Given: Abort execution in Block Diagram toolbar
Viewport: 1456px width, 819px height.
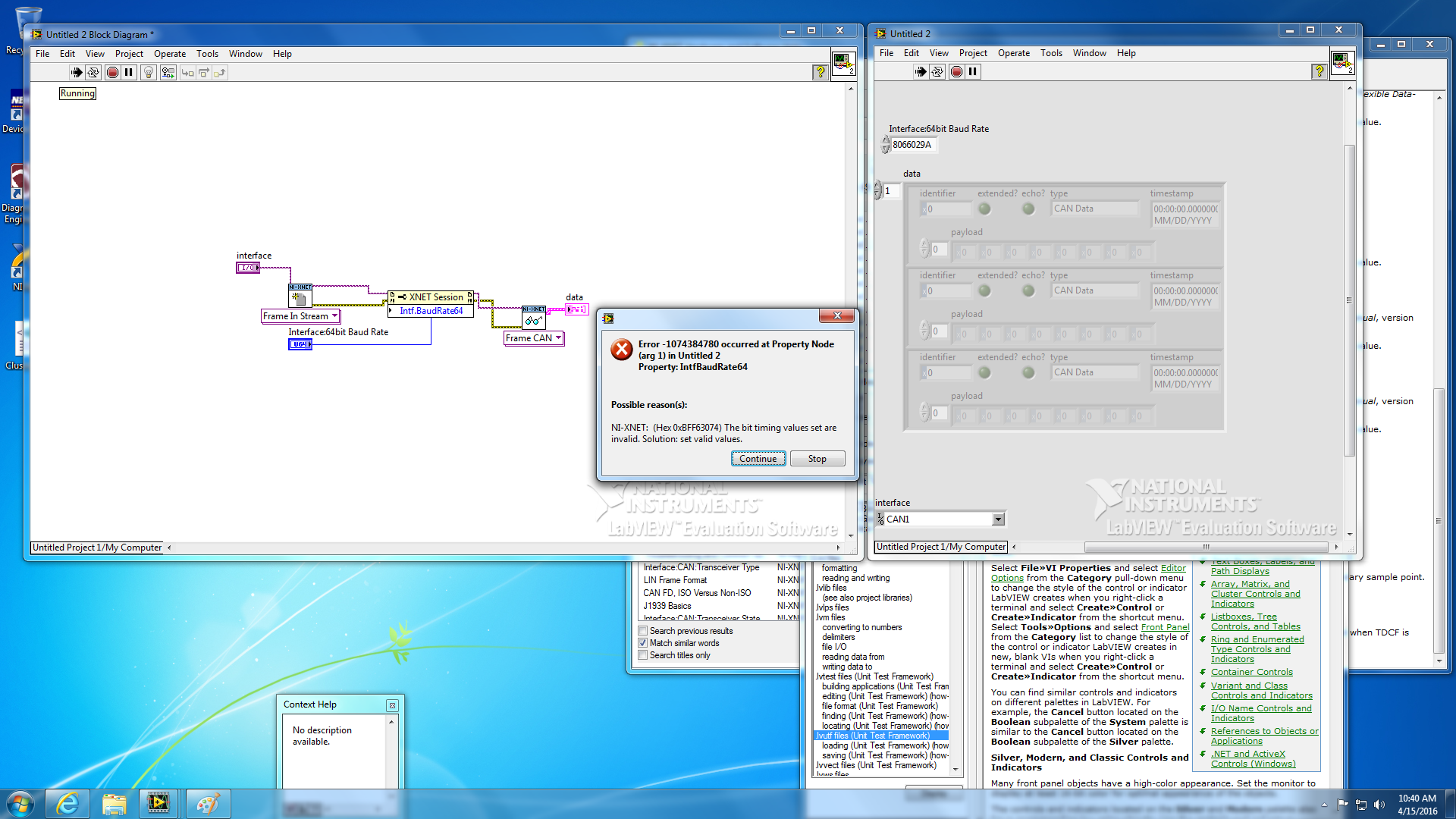Looking at the screenshot, I should pyautogui.click(x=112, y=73).
